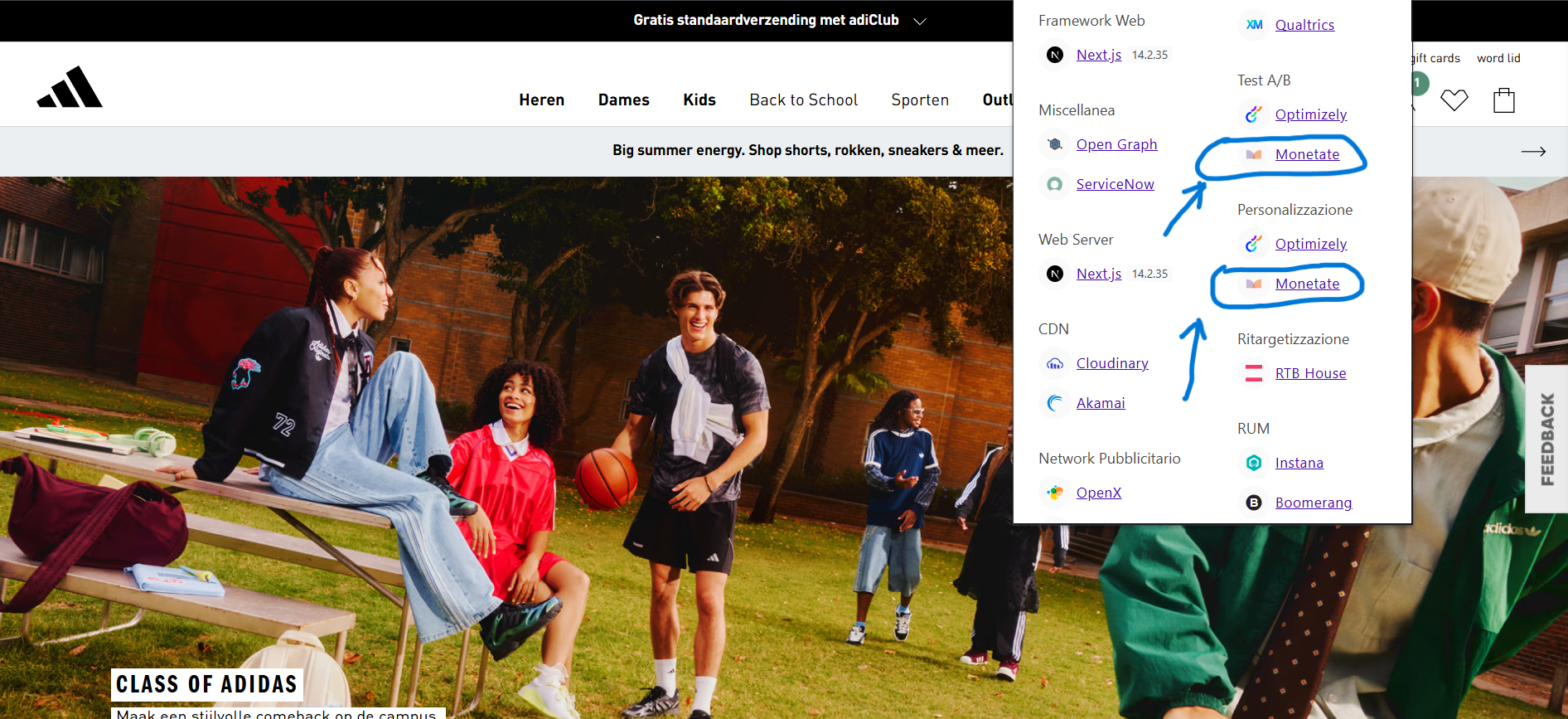Click the 'Framework Web' category heading

point(1091,21)
